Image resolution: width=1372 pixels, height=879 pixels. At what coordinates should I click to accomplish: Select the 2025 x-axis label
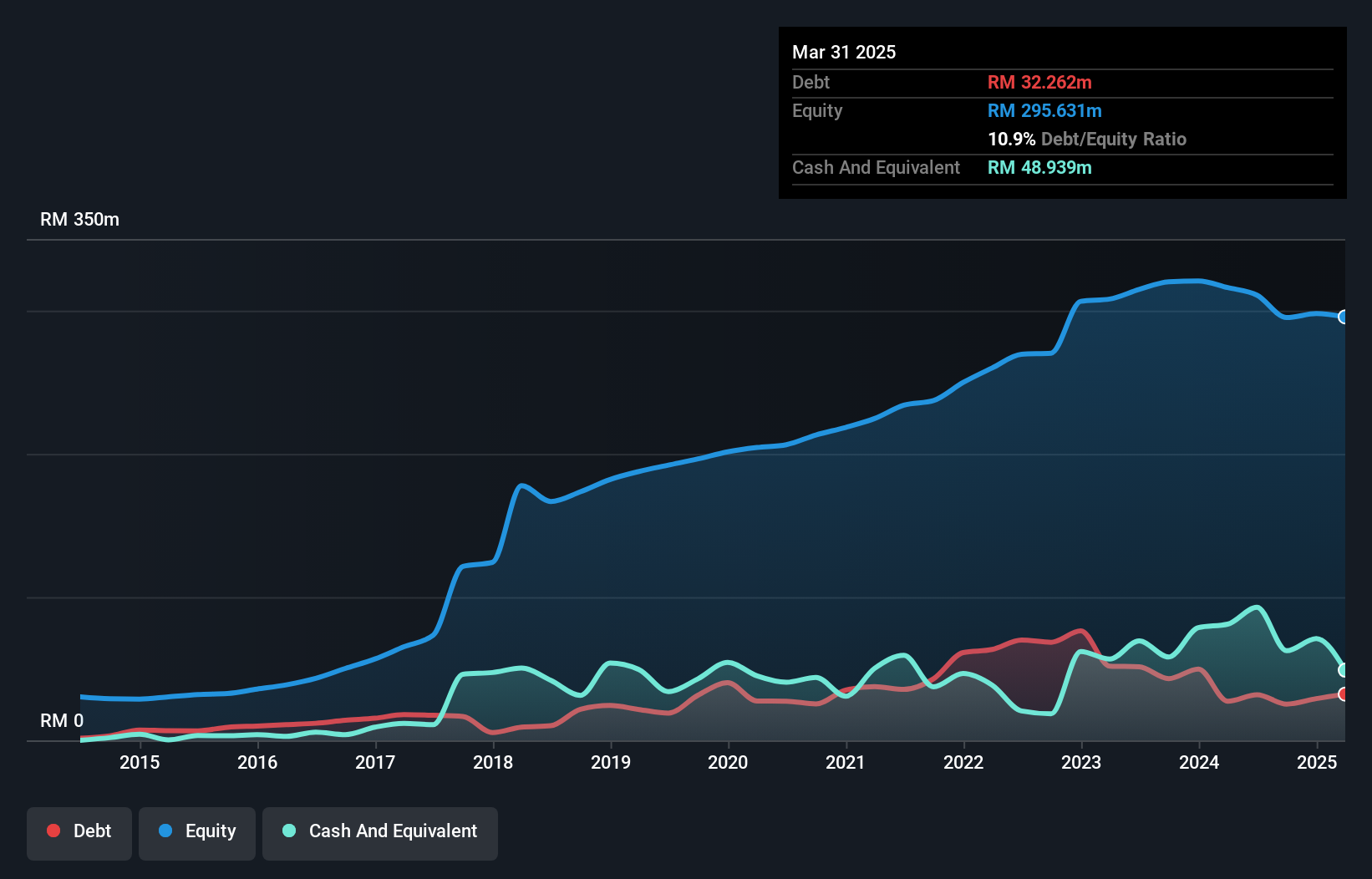click(x=1317, y=762)
